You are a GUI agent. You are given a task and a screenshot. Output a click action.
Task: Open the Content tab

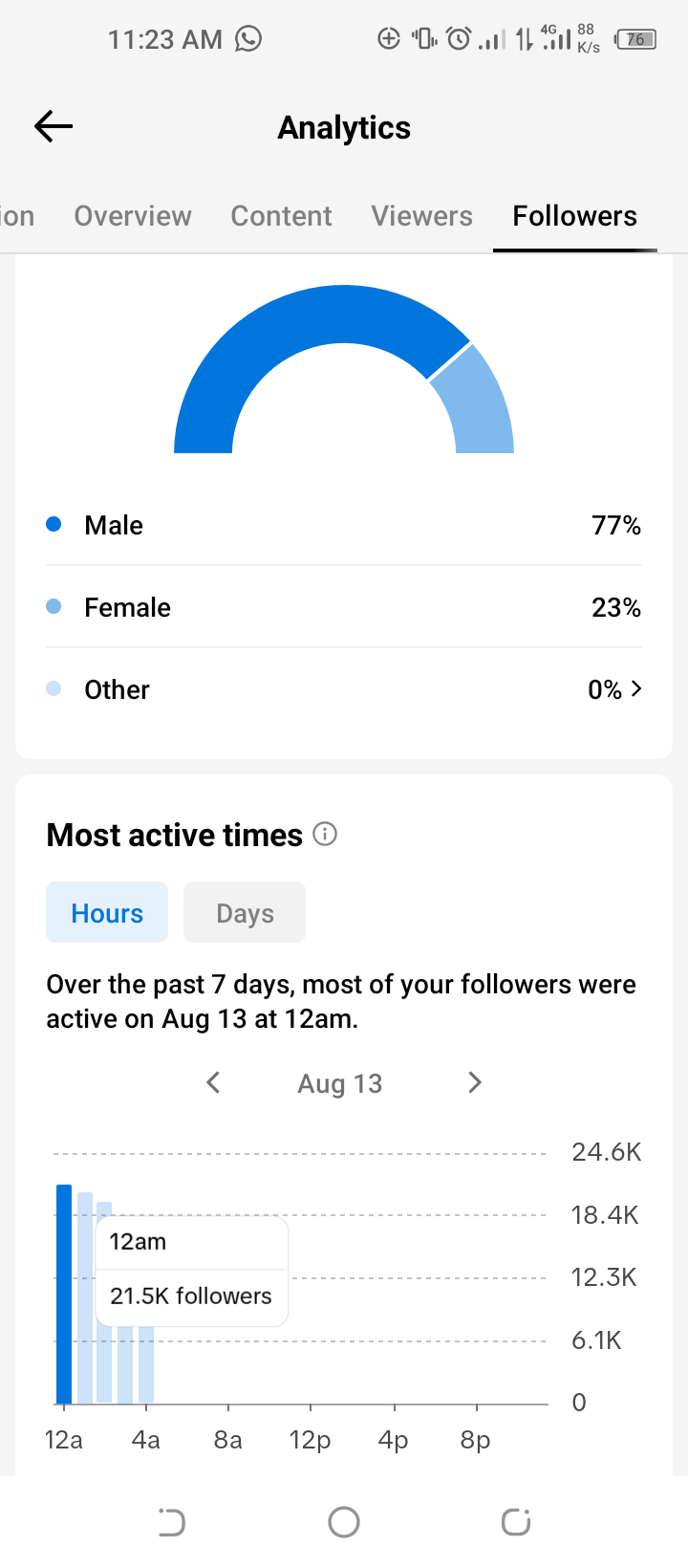281,216
